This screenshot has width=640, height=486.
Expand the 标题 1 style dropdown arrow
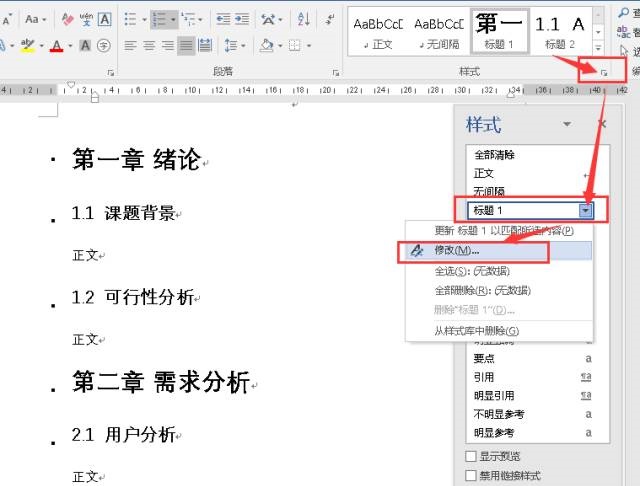[586, 210]
